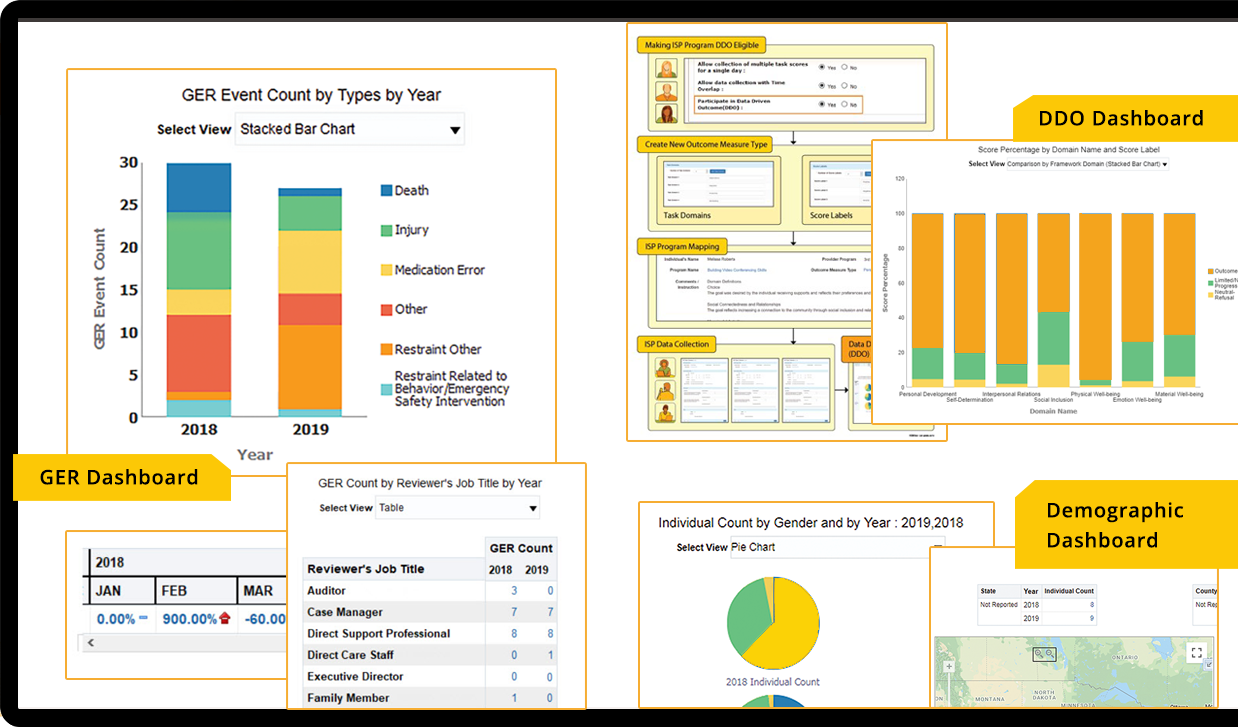Click the Death legend color swatch
Screen dimensions: 1238x727
[x=386, y=190]
